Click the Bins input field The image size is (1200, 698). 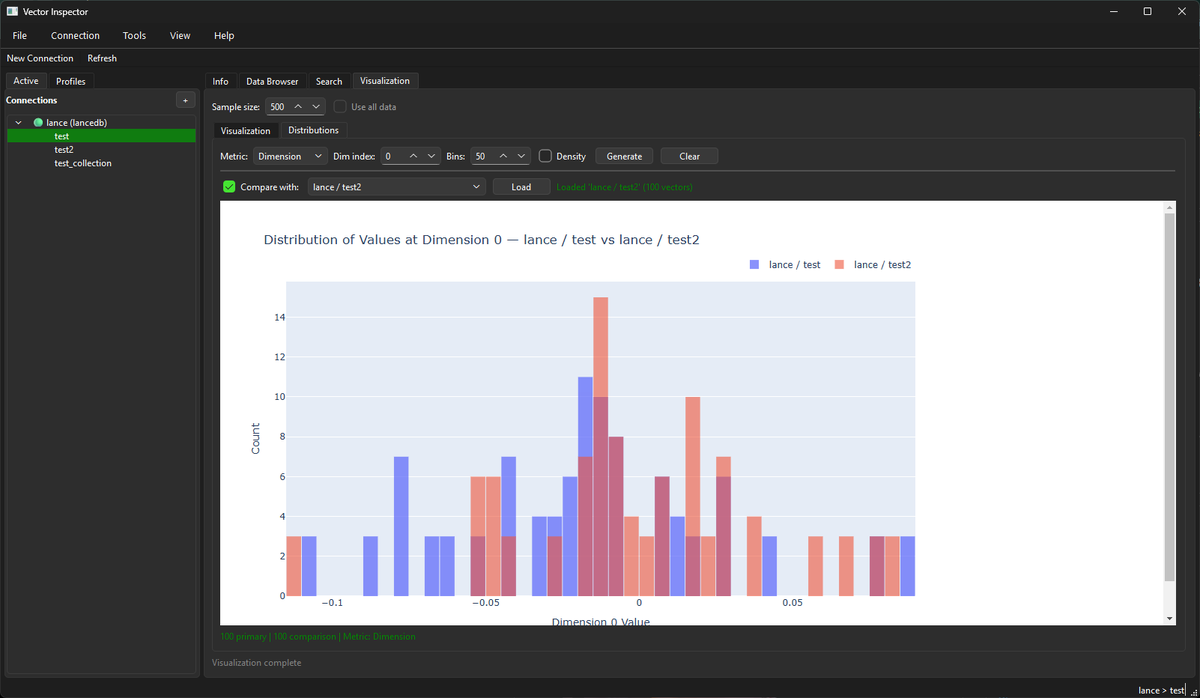coord(483,156)
